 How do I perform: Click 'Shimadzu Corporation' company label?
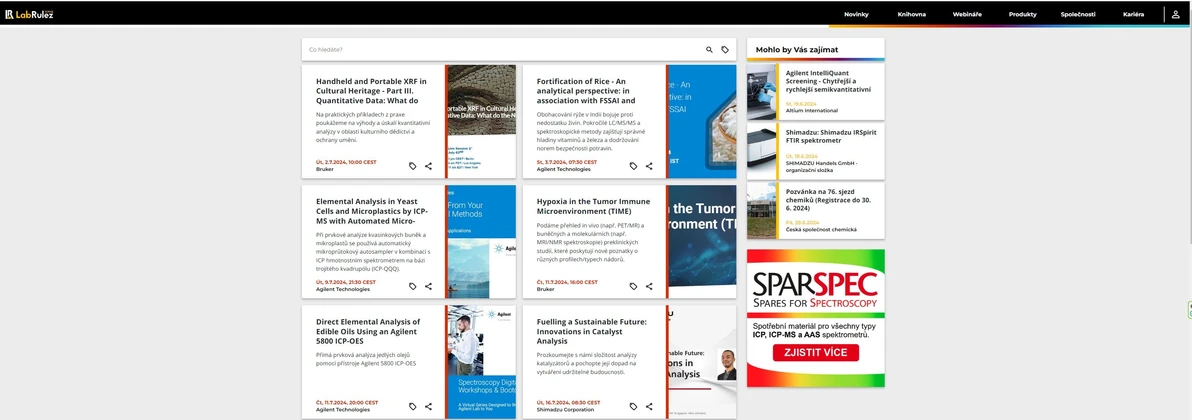coord(567,410)
